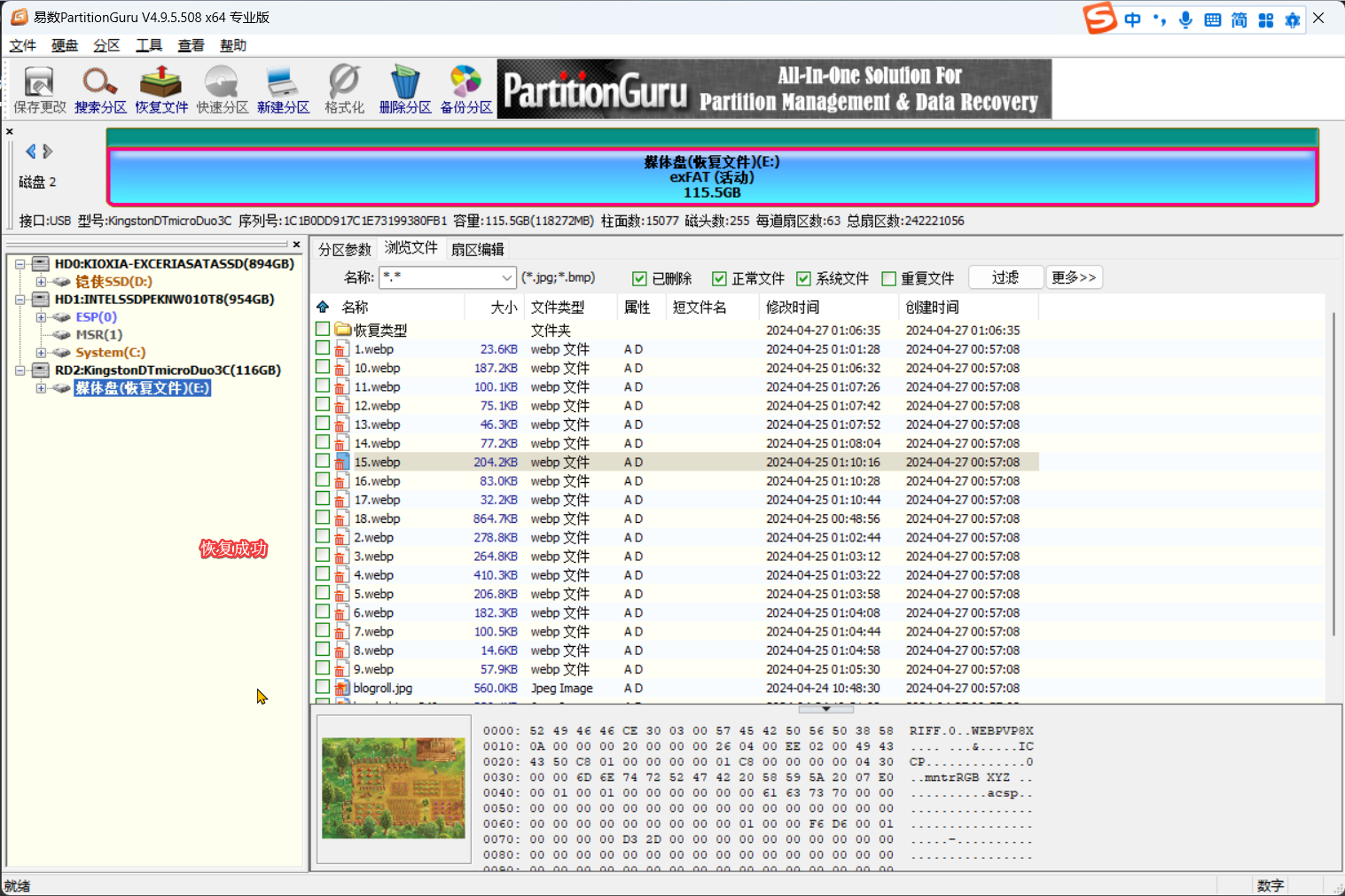
Task: Collapse HD1 INTEL disk node
Action: coord(20,300)
